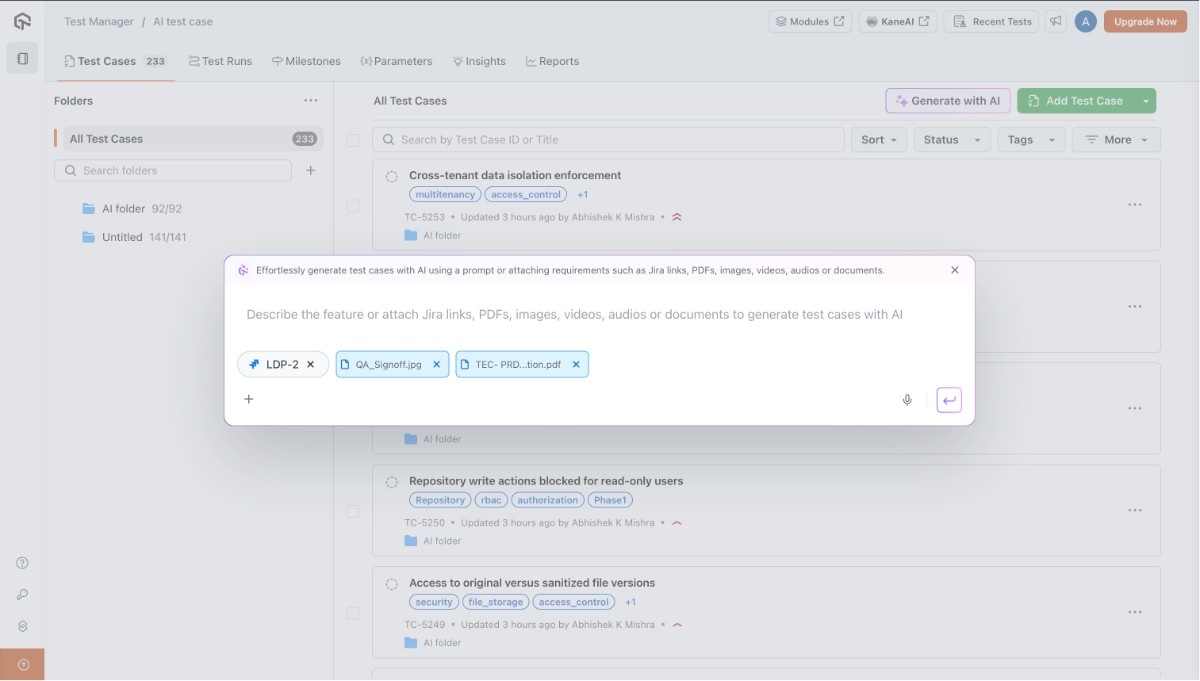Open the KaneAI external link
The image size is (1200, 681).
898,21
